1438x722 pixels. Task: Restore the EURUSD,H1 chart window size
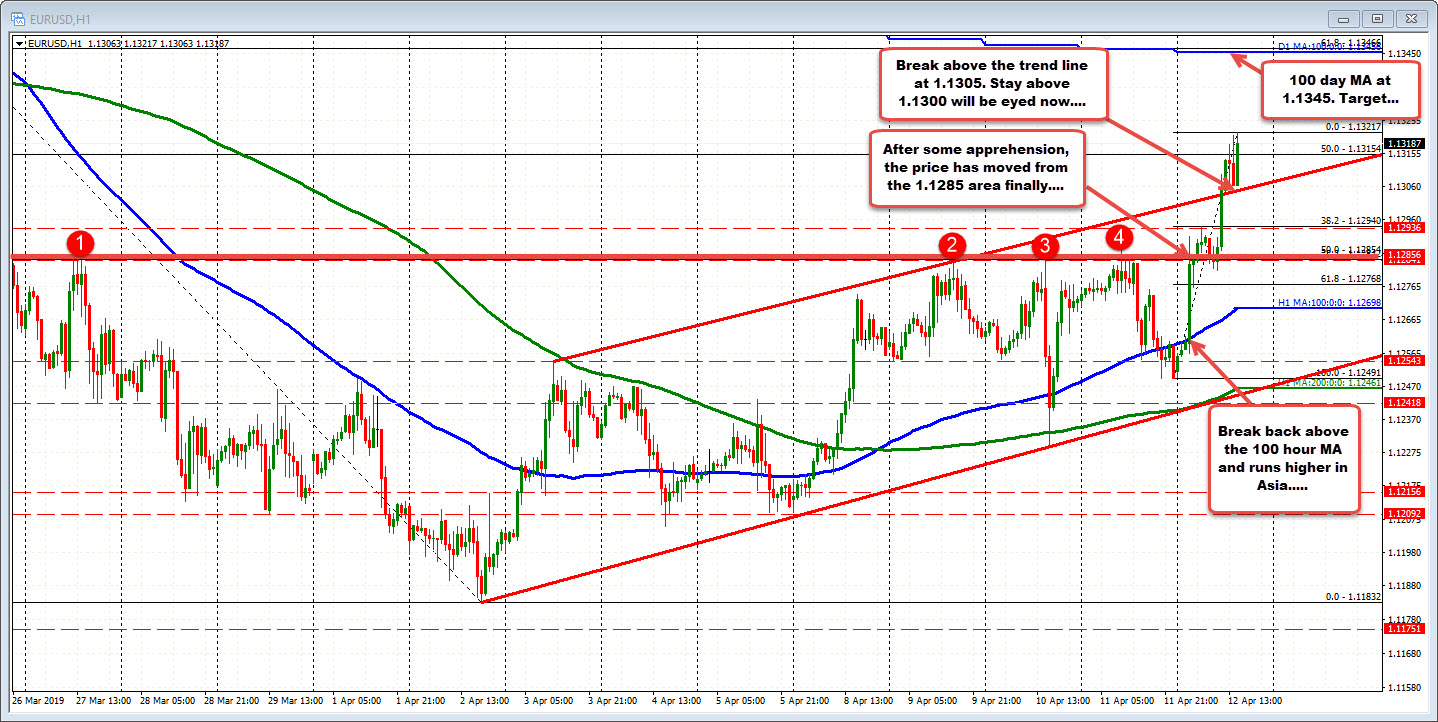[1378, 18]
